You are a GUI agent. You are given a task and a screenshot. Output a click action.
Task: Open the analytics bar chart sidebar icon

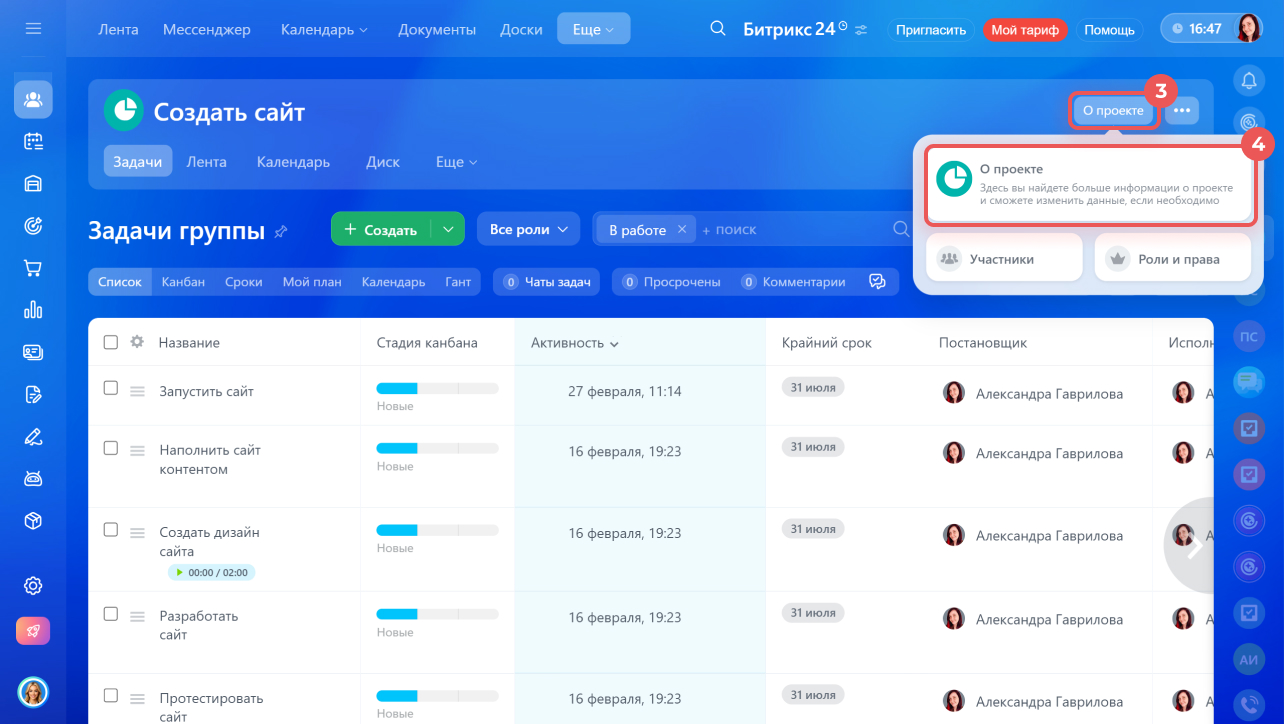(33, 310)
